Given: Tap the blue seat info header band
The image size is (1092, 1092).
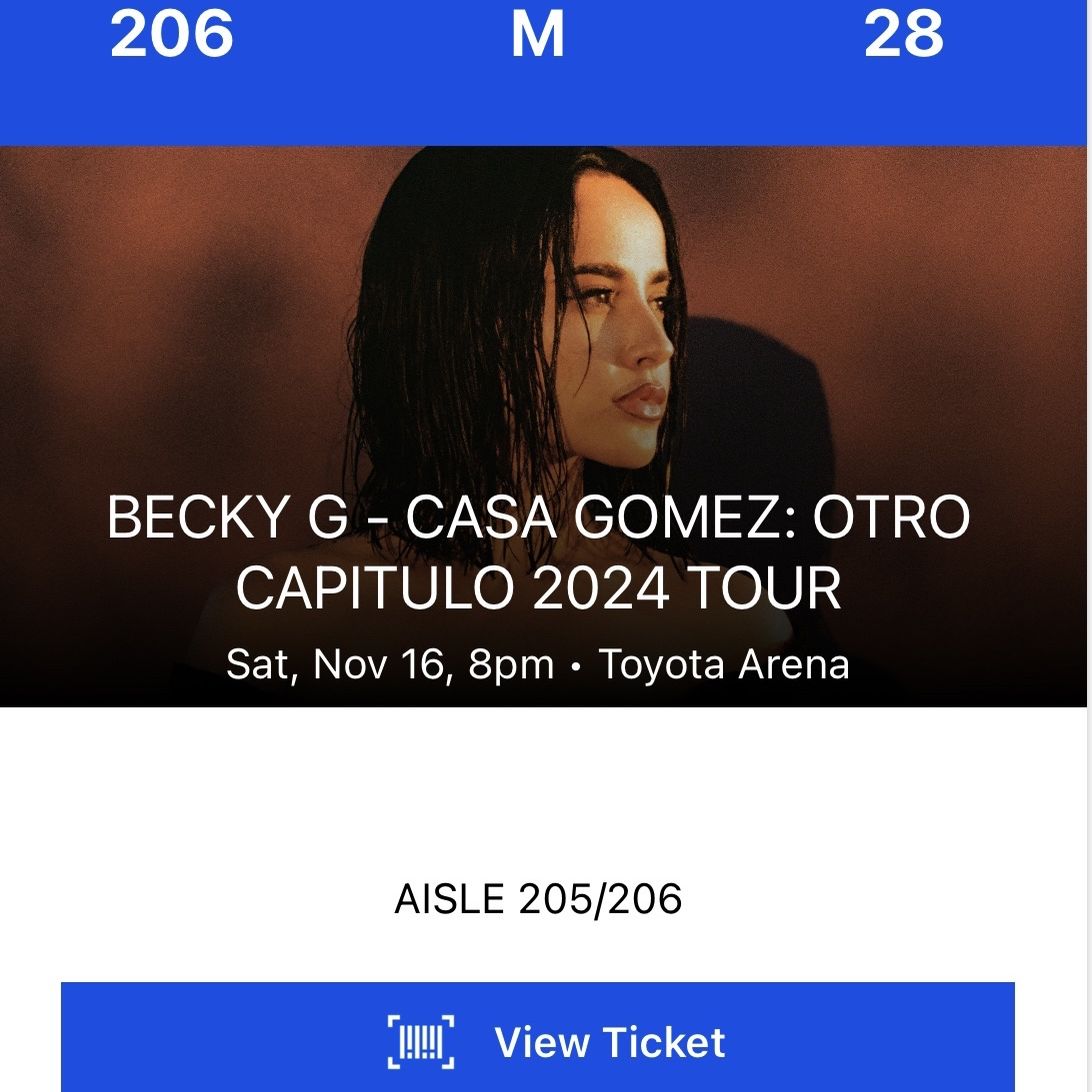Looking at the screenshot, I should 543,72.
